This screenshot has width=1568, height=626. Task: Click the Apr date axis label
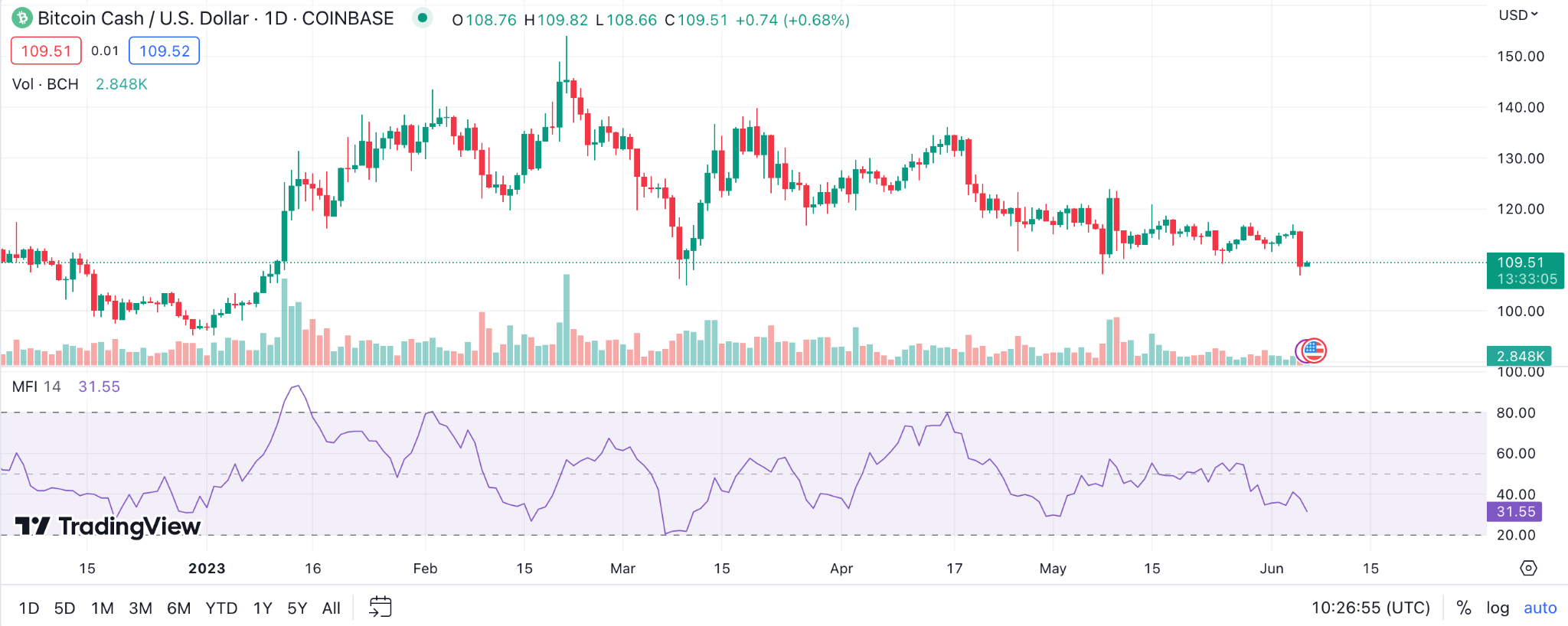pos(841,569)
